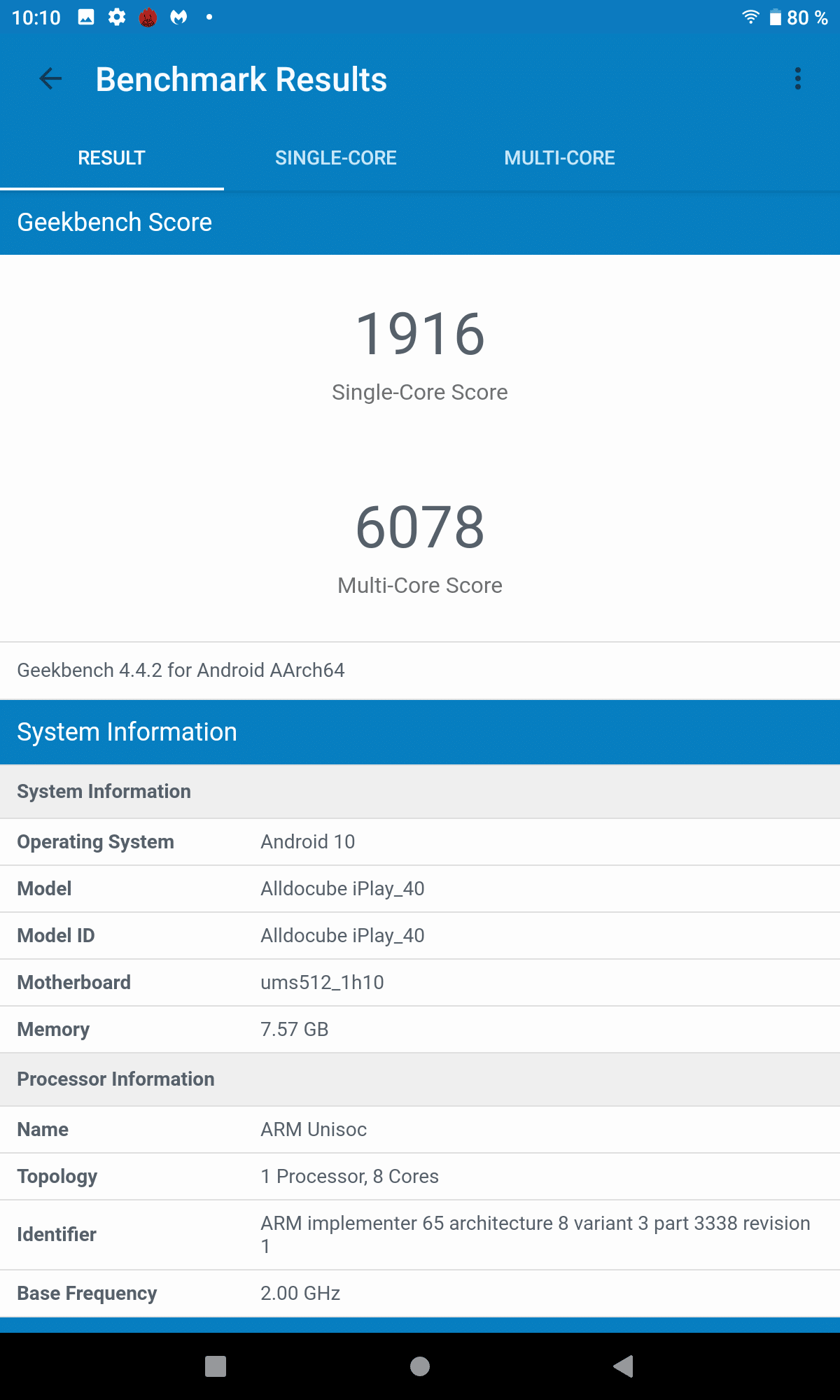The image size is (840, 1400).
Task: Select the Motherboard label
Action: pos(73,983)
